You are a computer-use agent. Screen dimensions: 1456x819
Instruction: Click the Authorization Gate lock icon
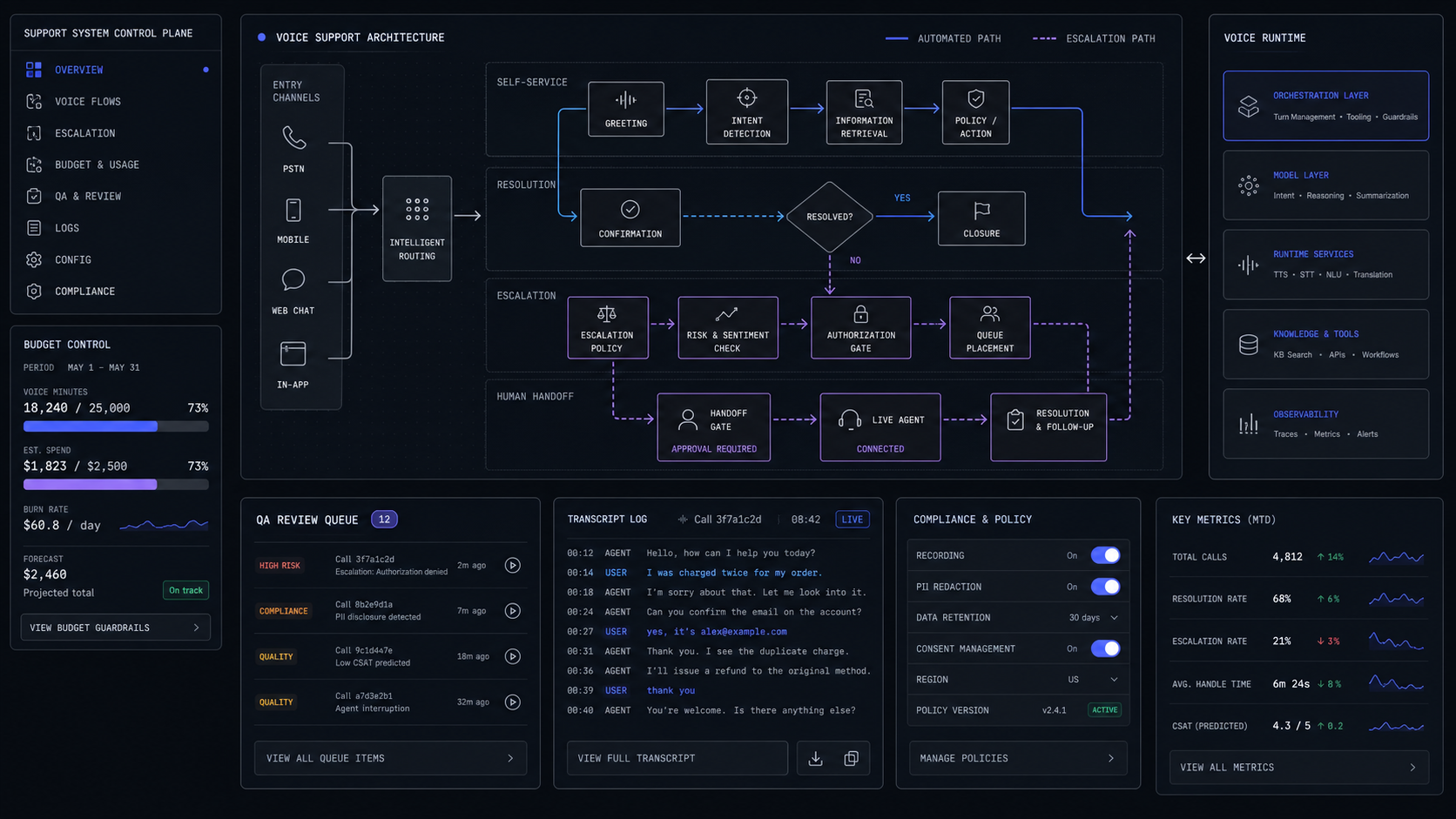(861, 313)
